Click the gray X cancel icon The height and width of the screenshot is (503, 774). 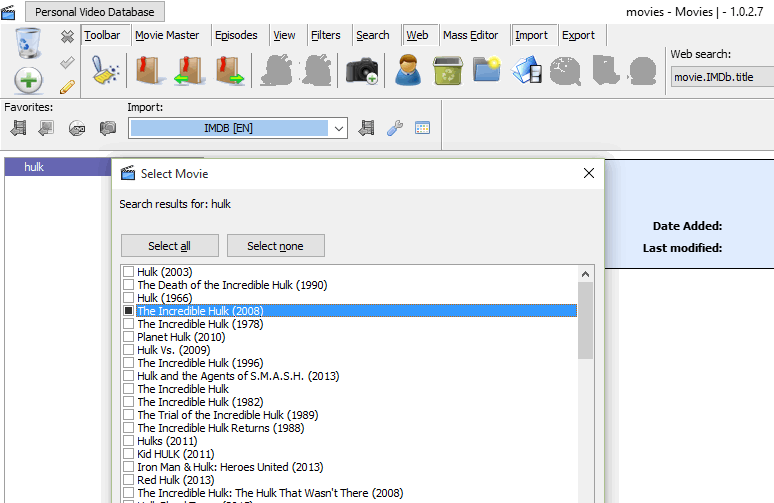coord(67,37)
